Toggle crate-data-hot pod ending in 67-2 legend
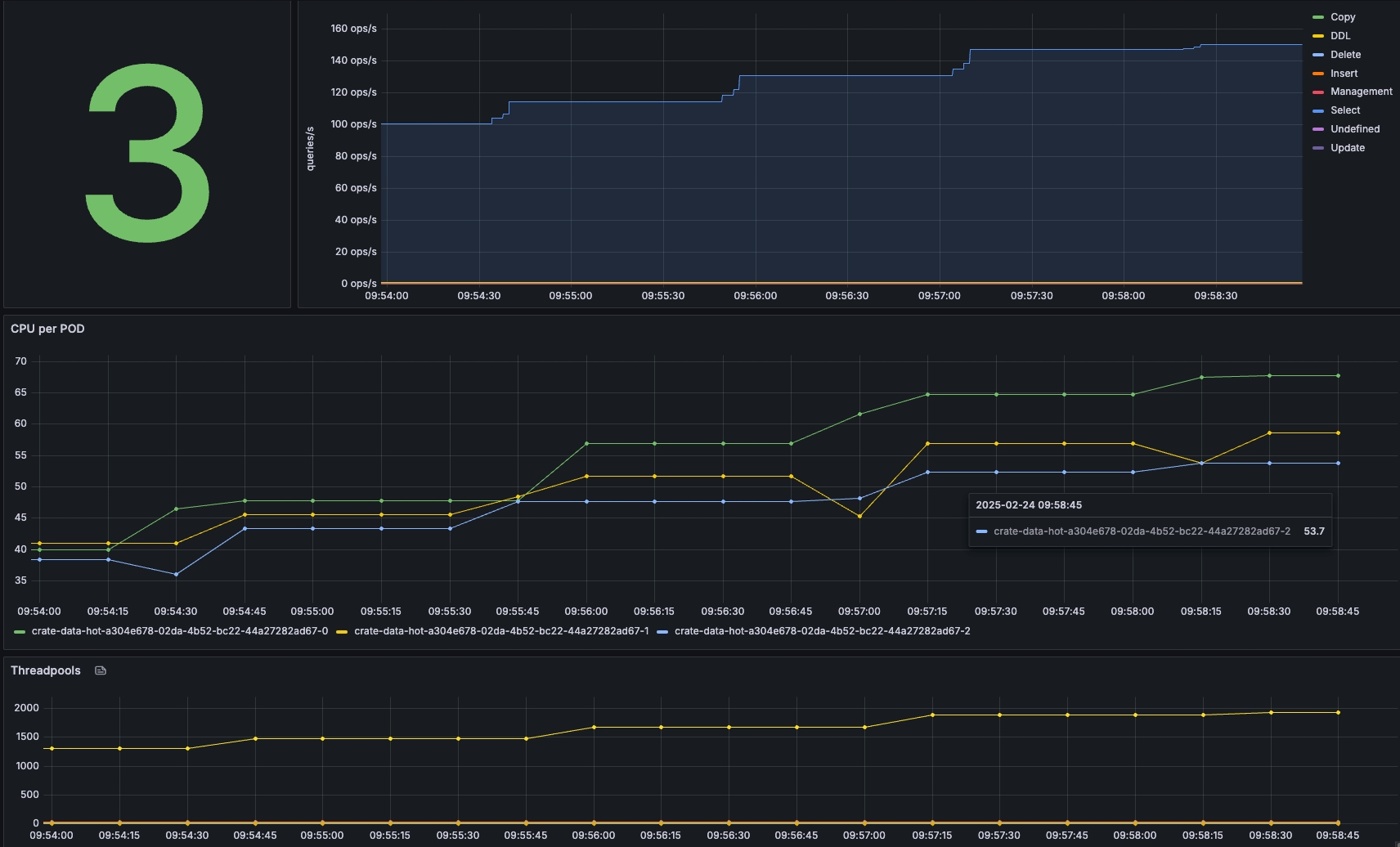The width and height of the screenshot is (1400, 847). (x=822, y=631)
